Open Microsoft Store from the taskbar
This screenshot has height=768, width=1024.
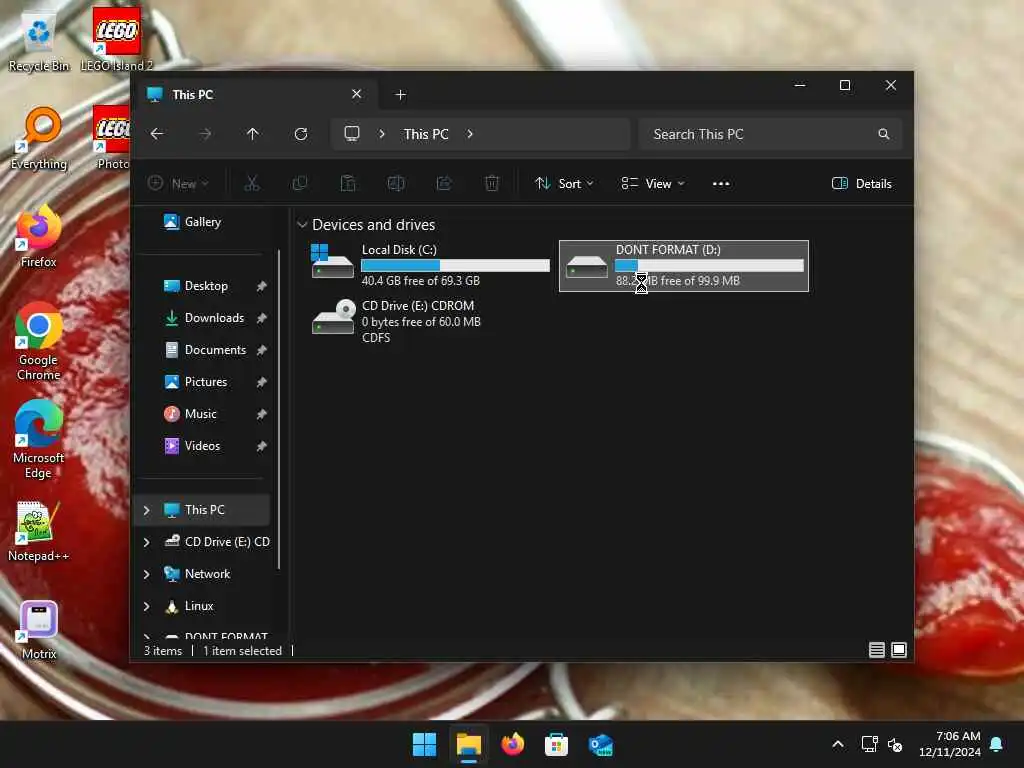pyautogui.click(x=556, y=744)
